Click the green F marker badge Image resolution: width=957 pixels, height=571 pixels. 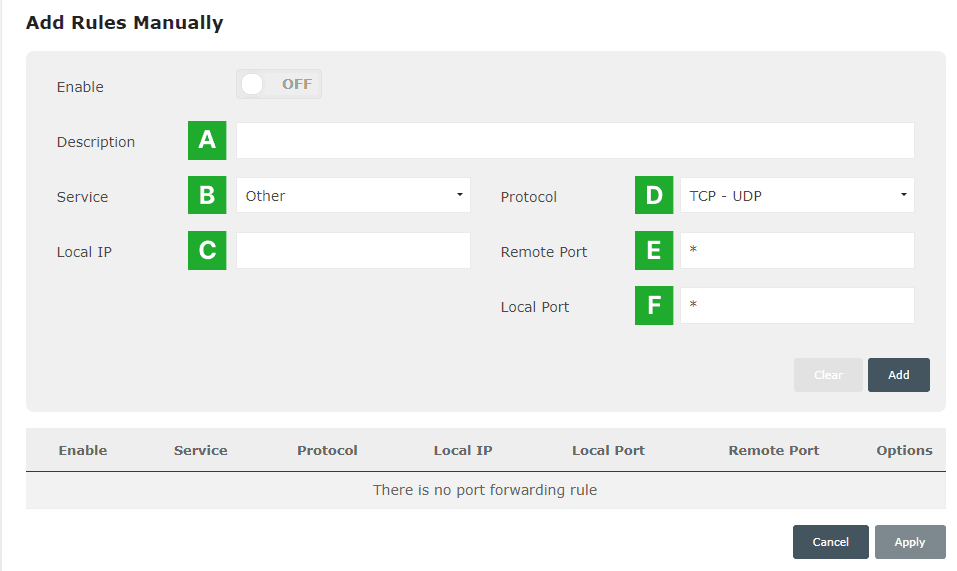tap(654, 306)
